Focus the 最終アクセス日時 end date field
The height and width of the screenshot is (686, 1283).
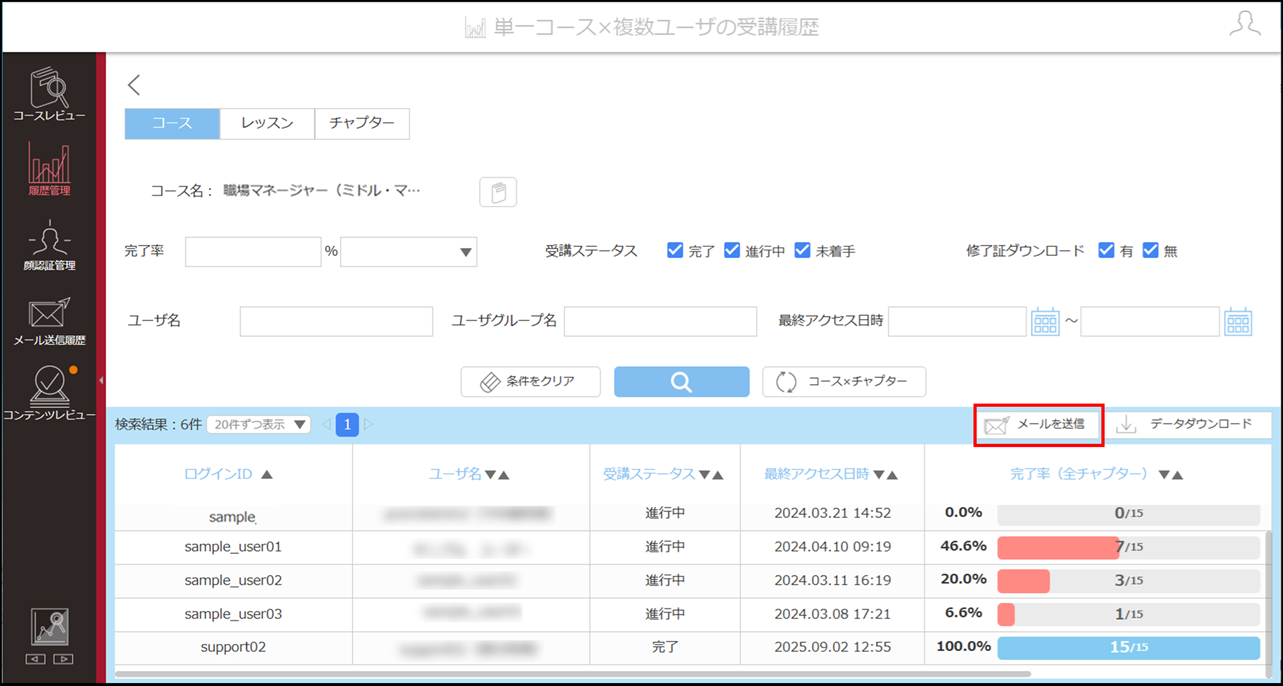point(1150,322)
